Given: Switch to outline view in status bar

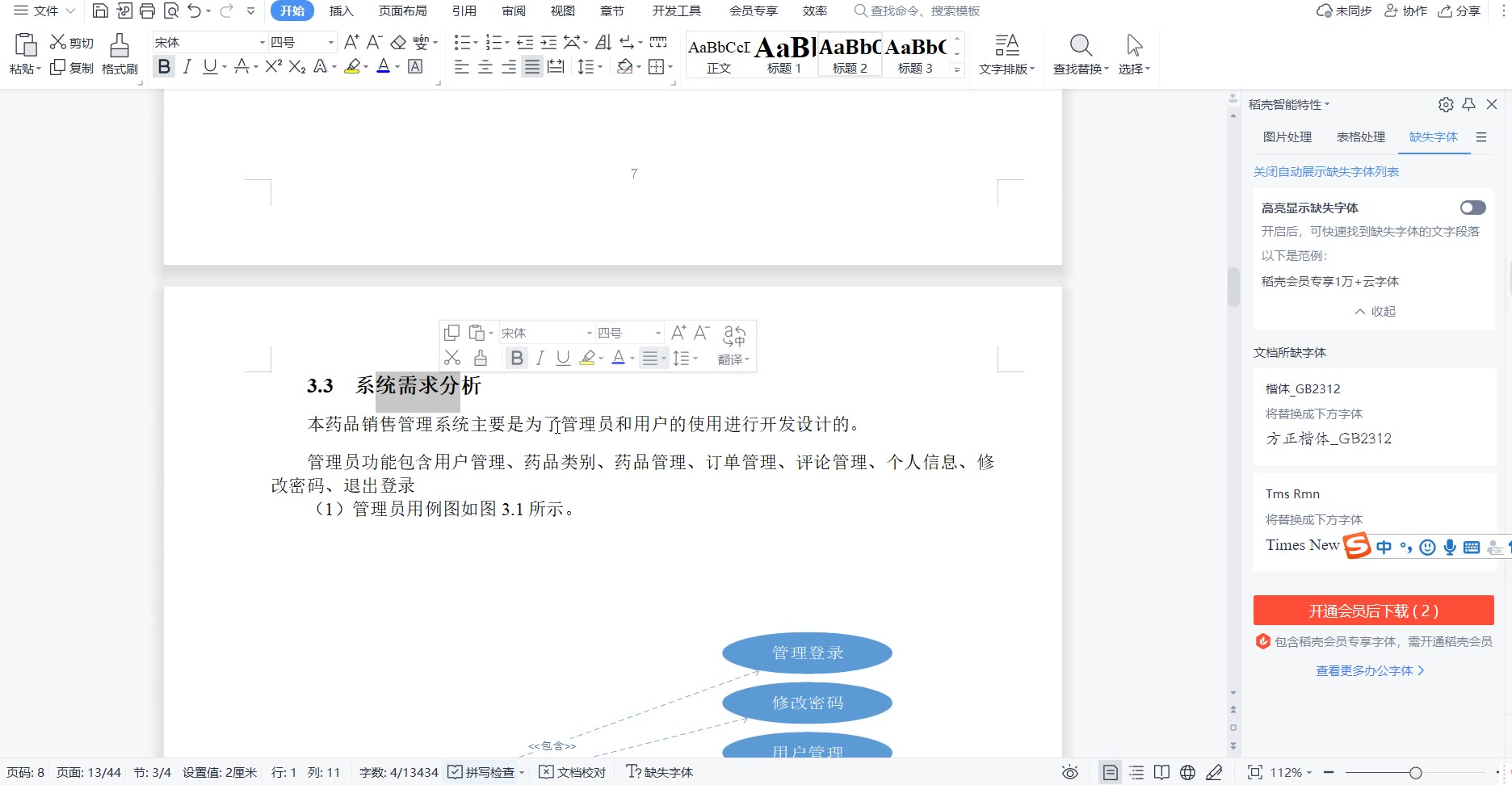Looking at the screenshot, I should (1136, 772).
